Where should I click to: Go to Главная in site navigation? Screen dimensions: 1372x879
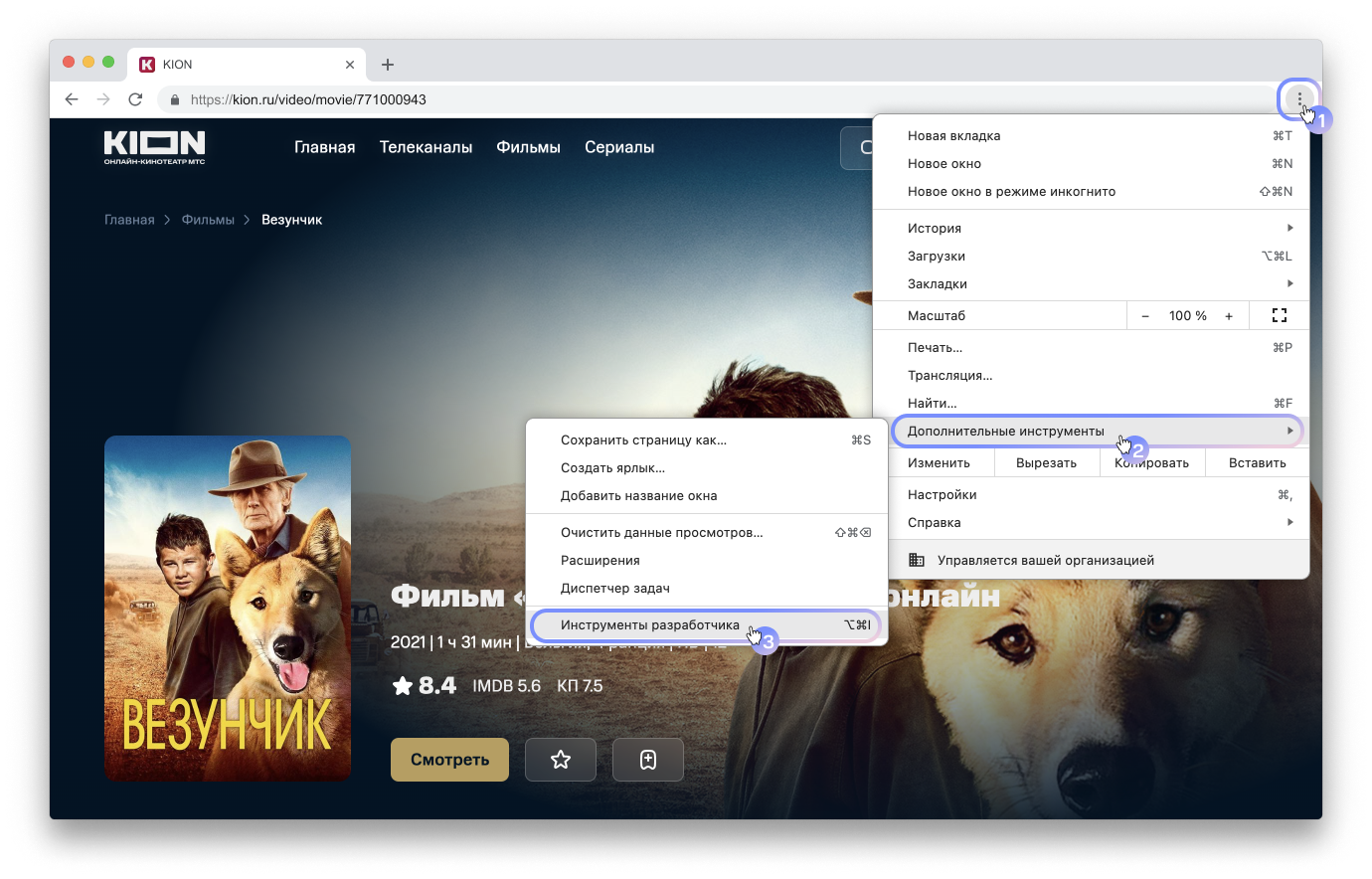click(x=324, y=147)
